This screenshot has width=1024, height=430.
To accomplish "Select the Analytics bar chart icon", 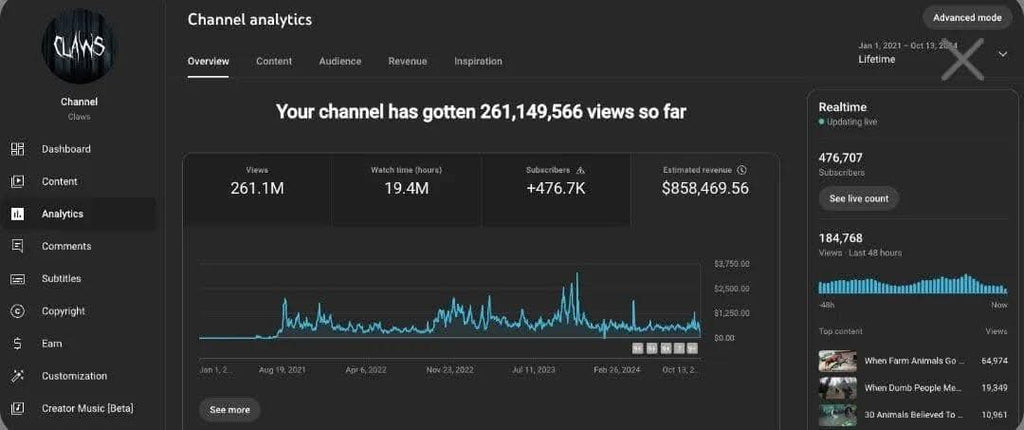I will (17, 214).
